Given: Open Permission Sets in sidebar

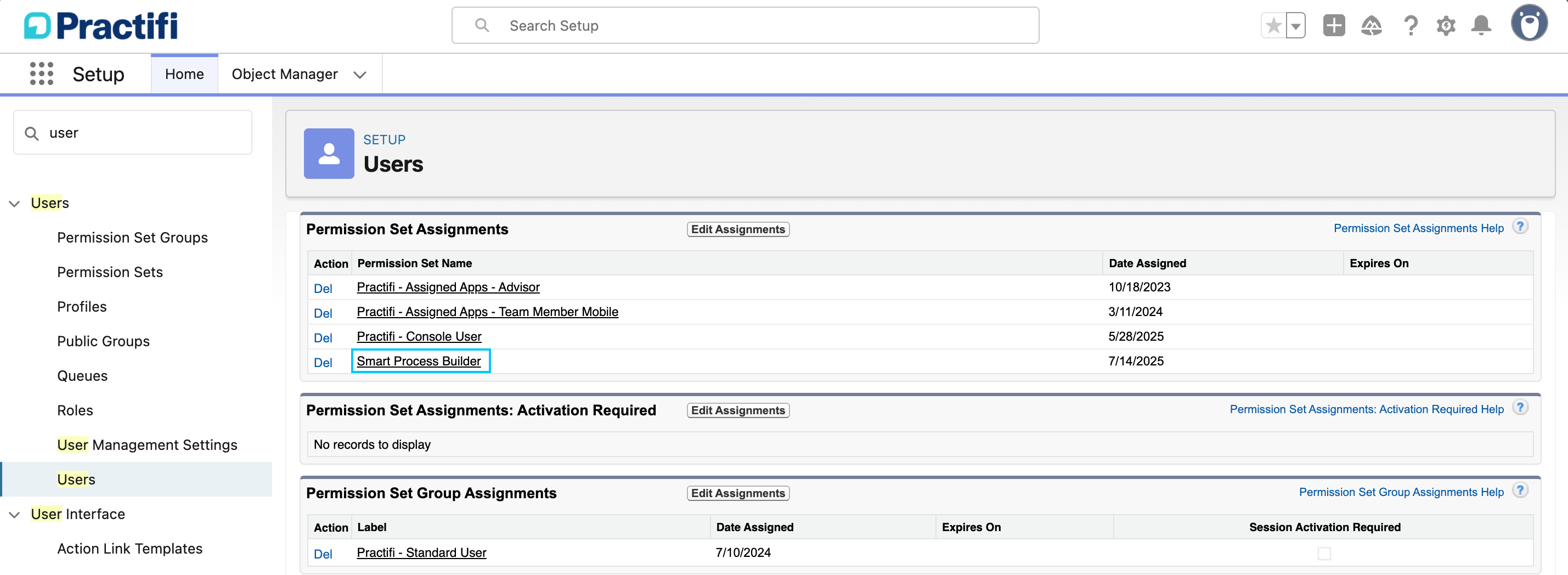Looking at the screenshot, I should click(110, 272).
